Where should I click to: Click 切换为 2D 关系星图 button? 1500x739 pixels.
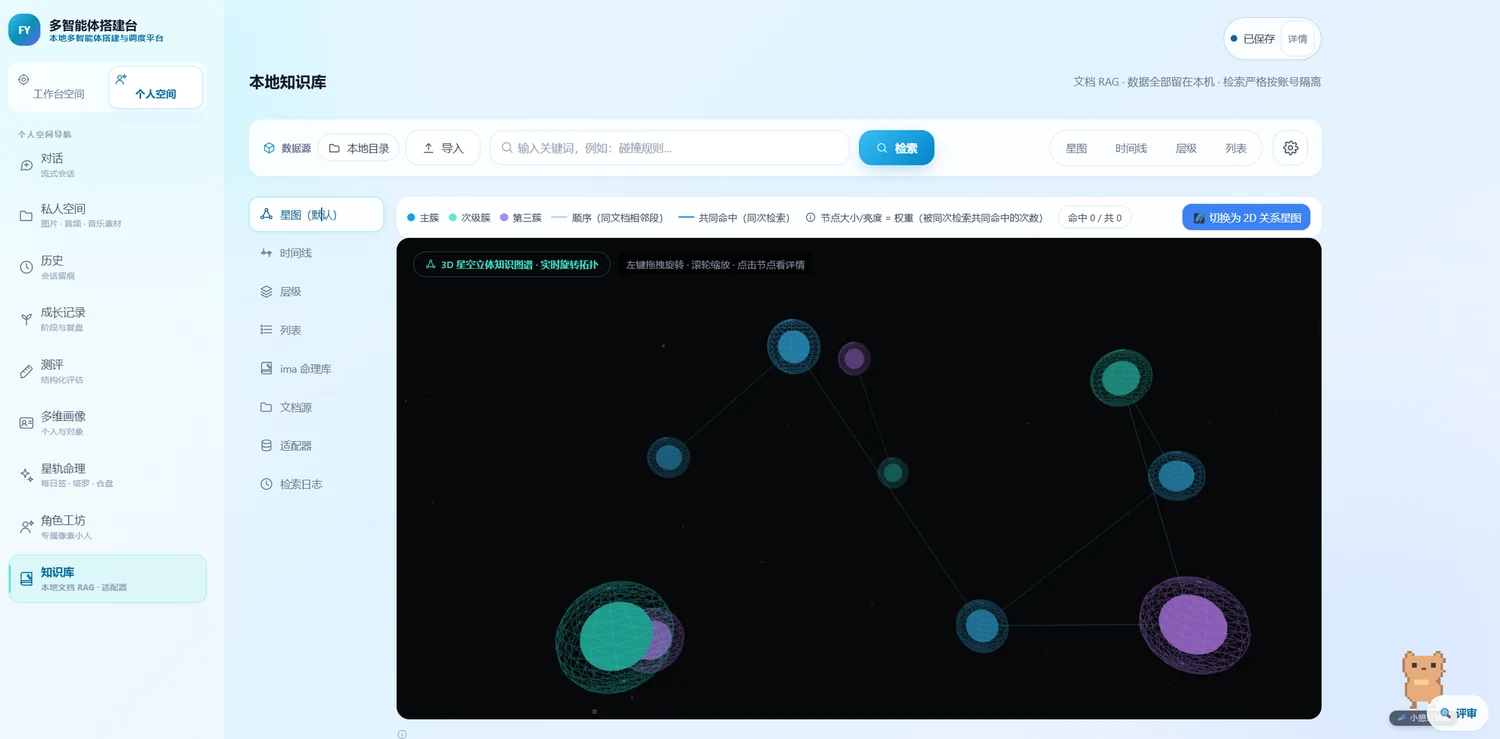[1246, 217]
